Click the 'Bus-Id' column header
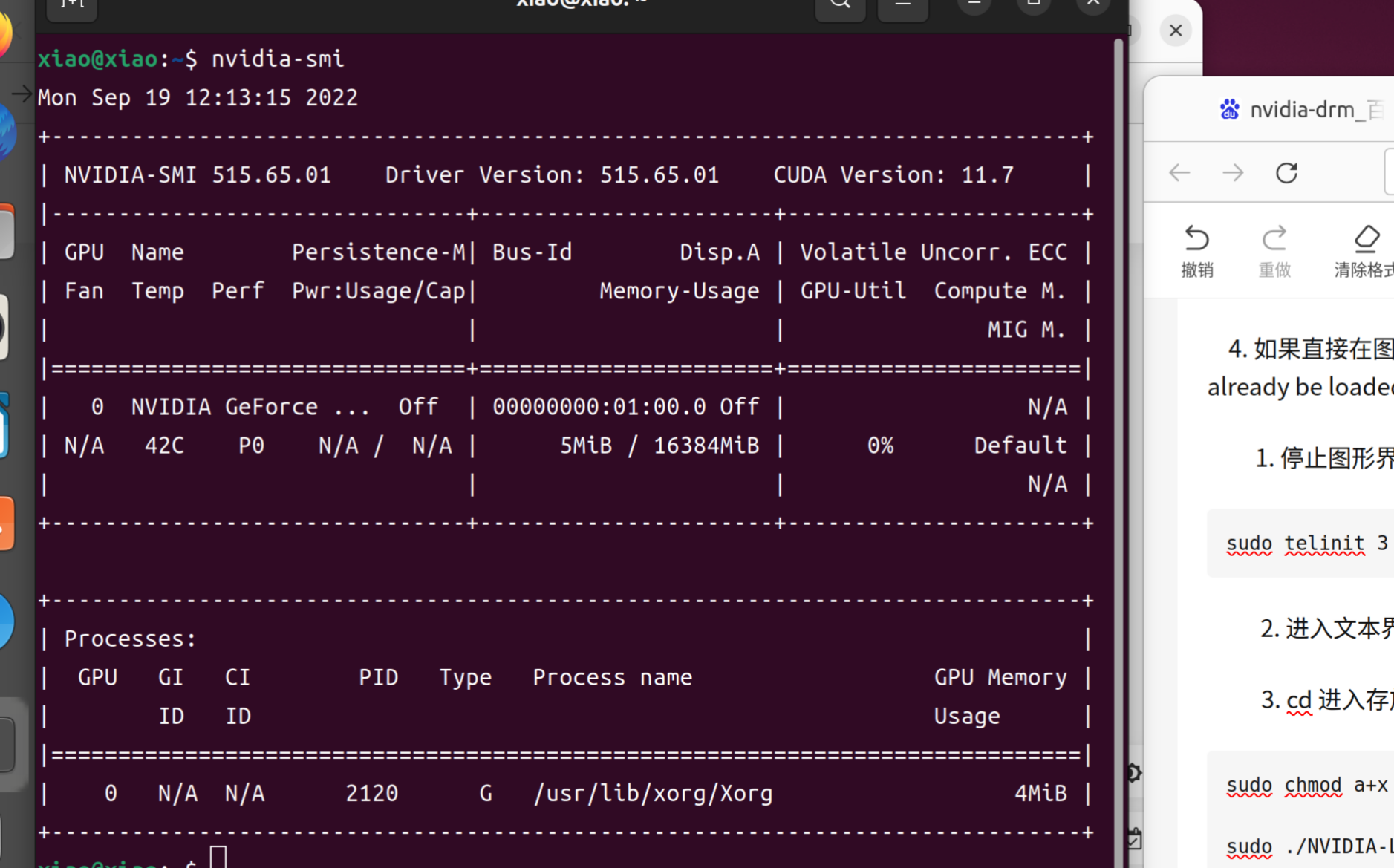 [532, 252]
